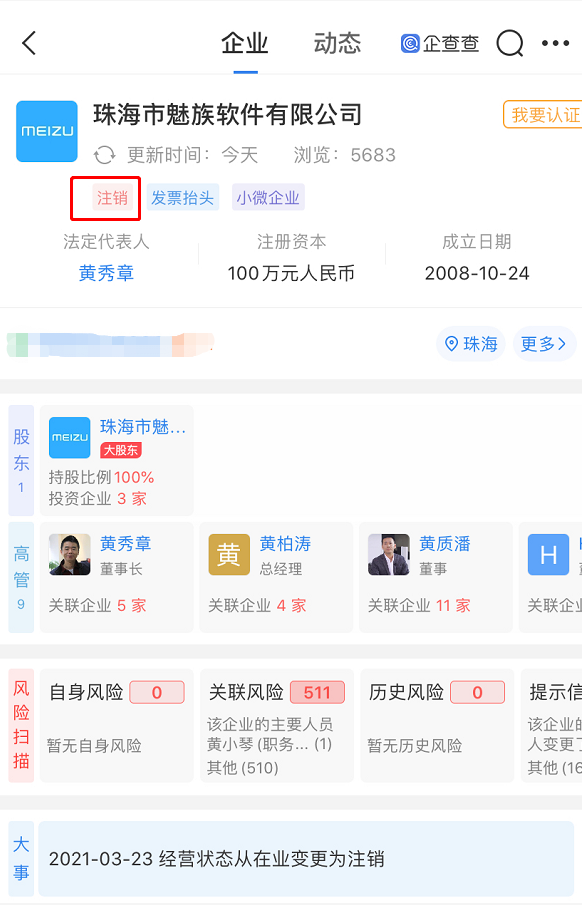The image size is (582, 905).
Task: Click 其他 (510) risk entry
Action: pos(242,768)
